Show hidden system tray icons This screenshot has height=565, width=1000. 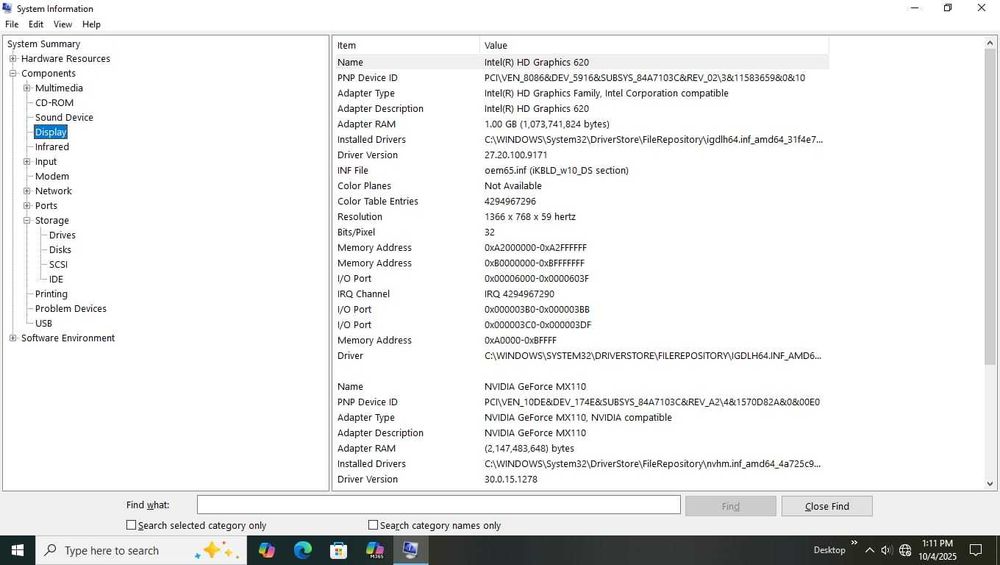(x=869, y=550)
